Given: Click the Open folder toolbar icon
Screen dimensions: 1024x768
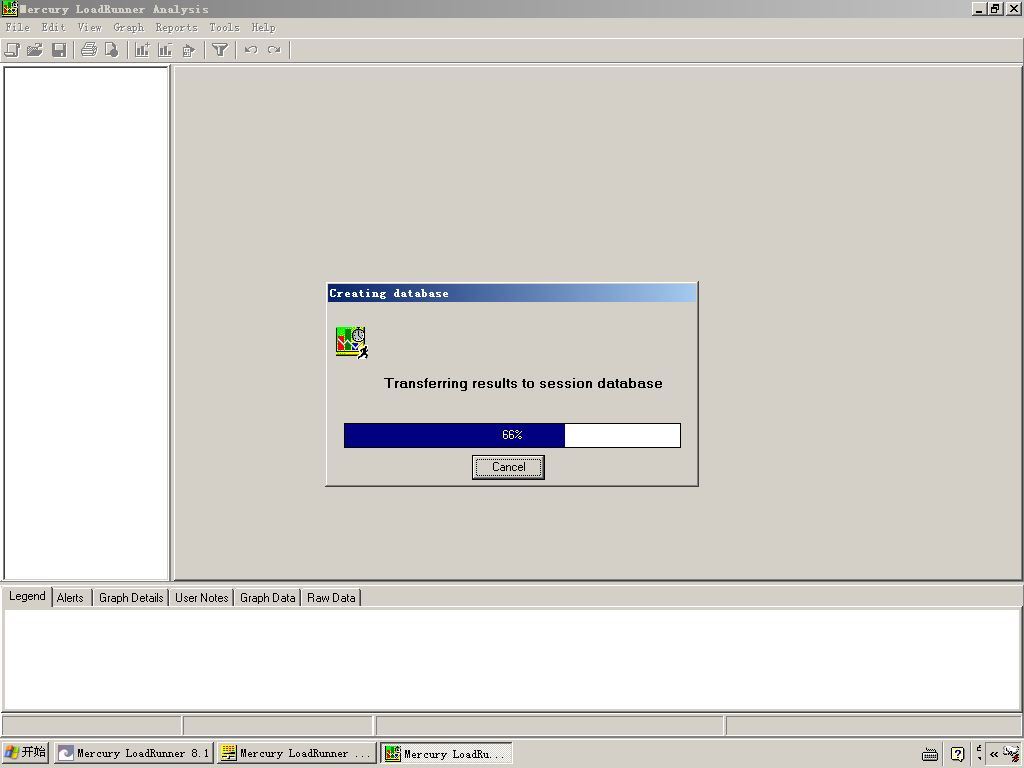Looking at the screenshot, I should [35, 50].
